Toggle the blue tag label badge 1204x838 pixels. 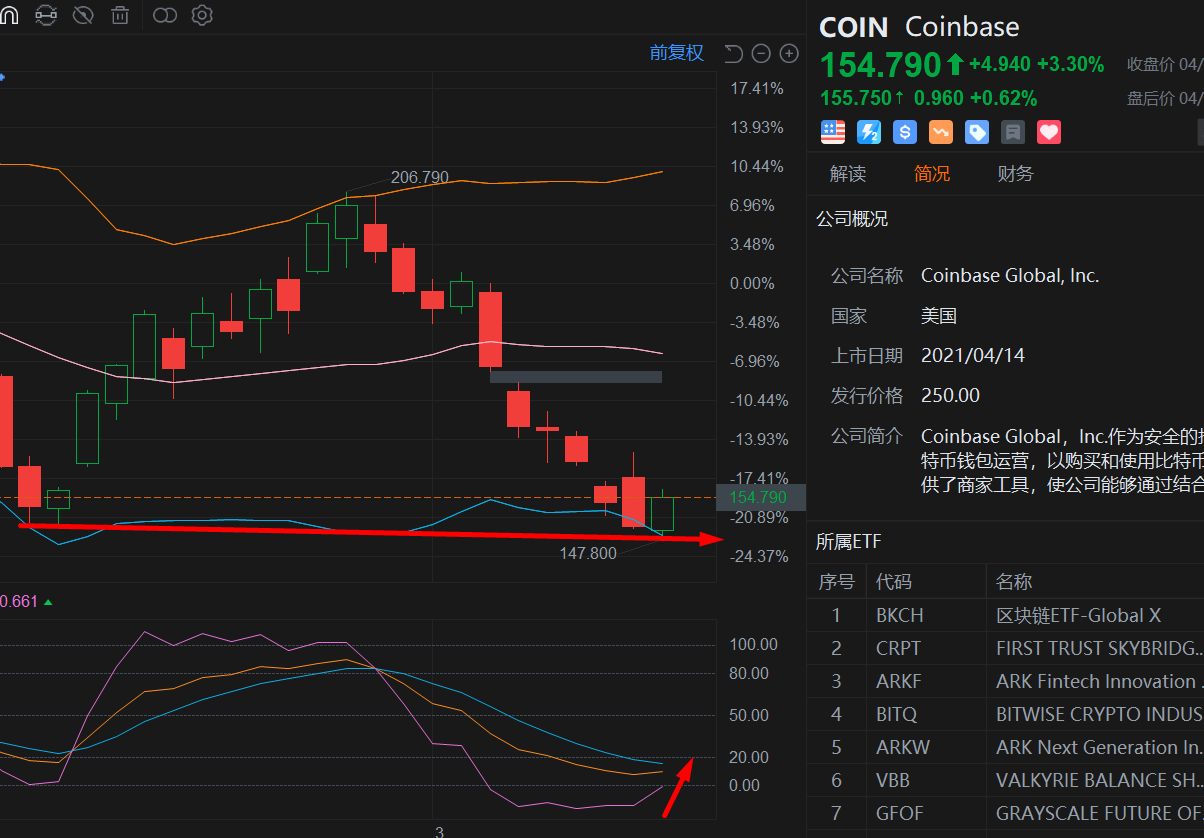click(x=977, y=131)
